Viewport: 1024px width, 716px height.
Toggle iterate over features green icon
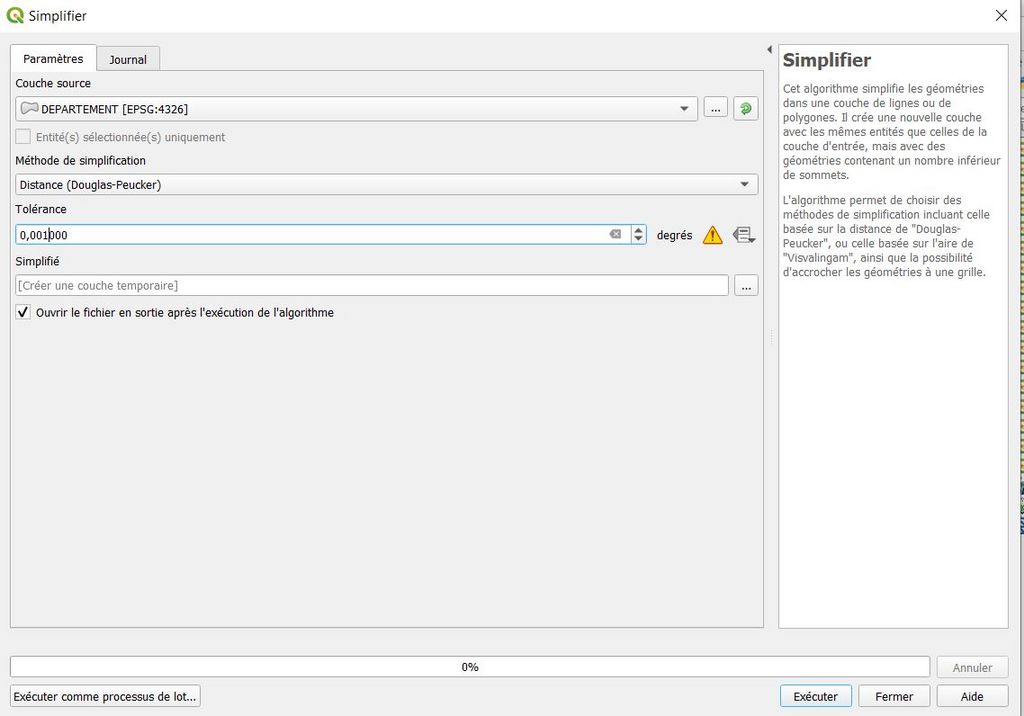click(x=745, y=108)
